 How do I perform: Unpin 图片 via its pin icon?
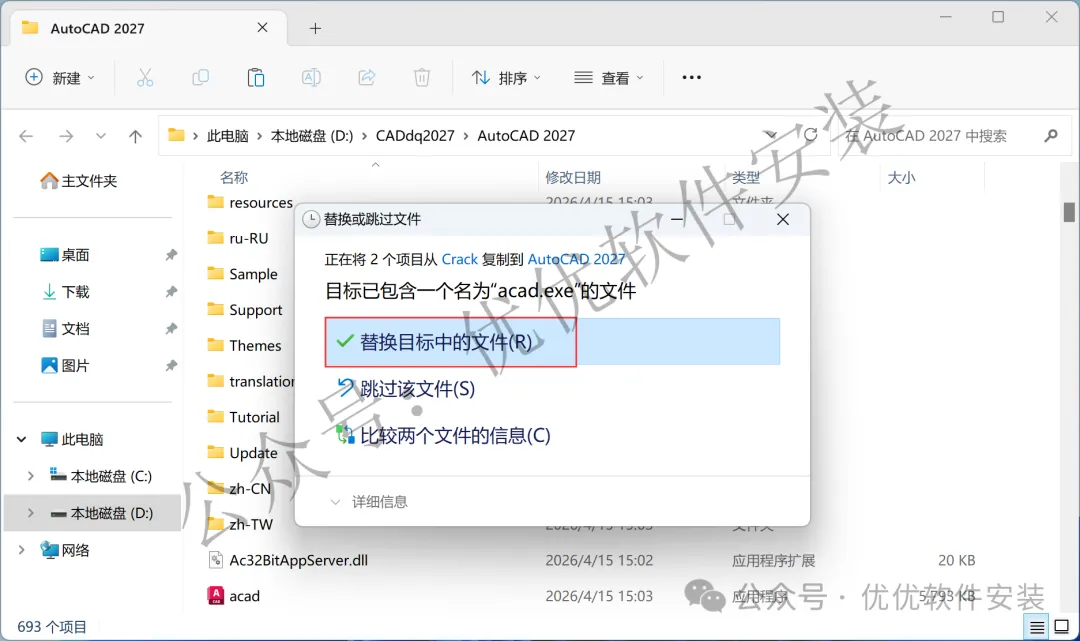(x=171, y=366)
